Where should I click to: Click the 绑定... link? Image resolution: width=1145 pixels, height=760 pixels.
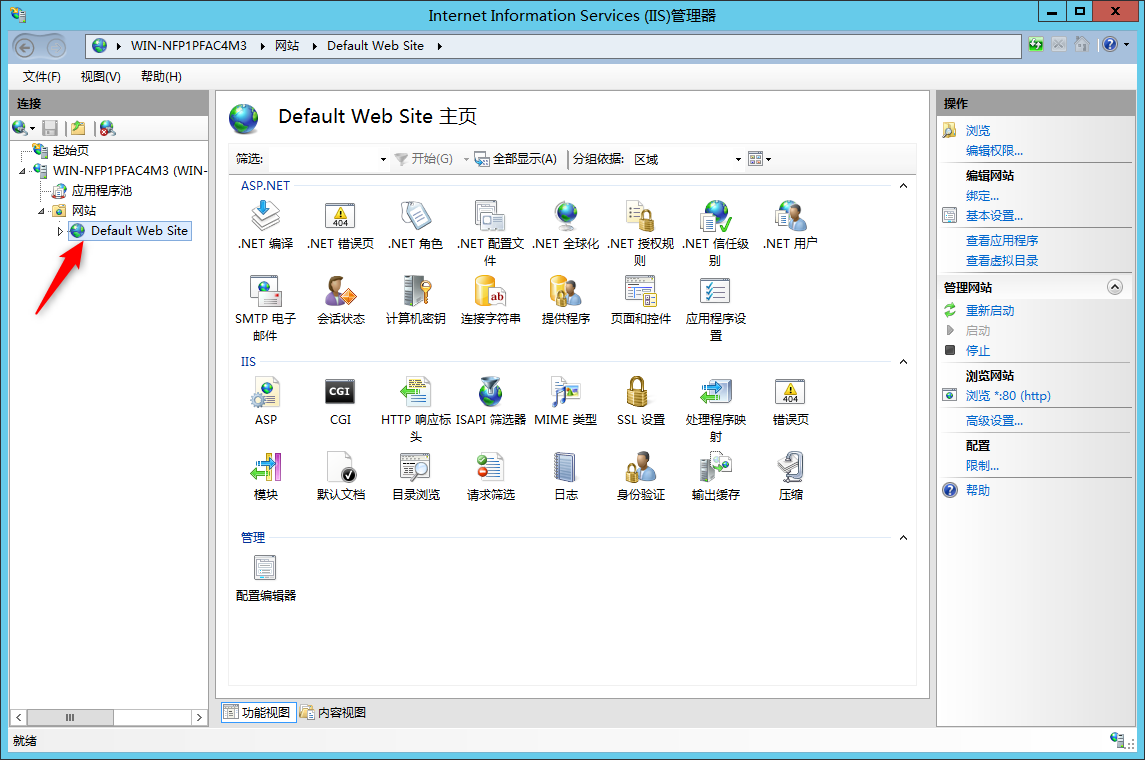982,196
